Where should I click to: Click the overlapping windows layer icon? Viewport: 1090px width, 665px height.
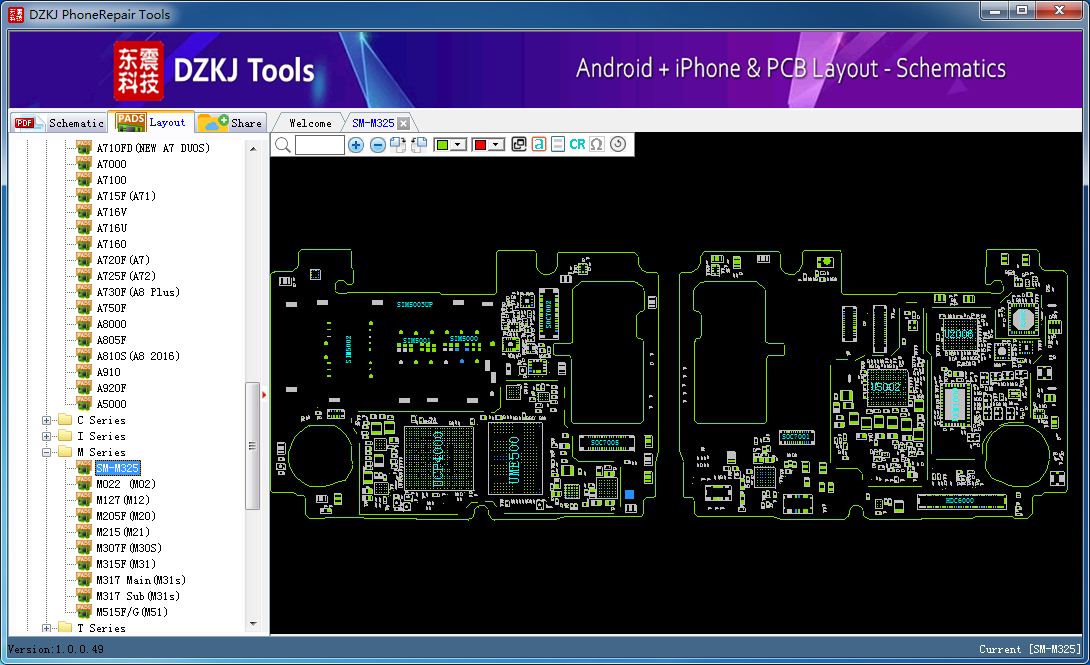tap(519, 145)
